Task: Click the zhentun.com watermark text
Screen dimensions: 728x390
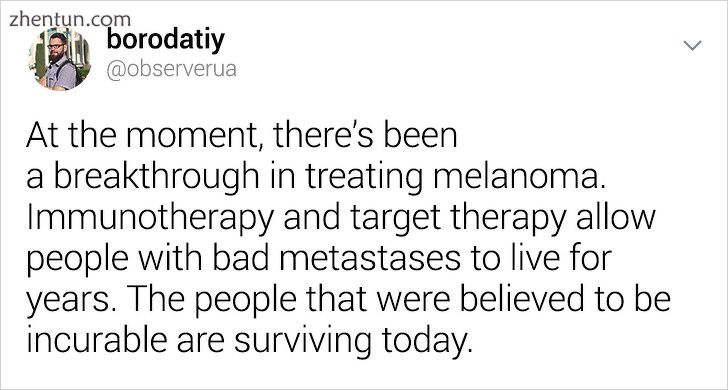Action: point(70,20)
